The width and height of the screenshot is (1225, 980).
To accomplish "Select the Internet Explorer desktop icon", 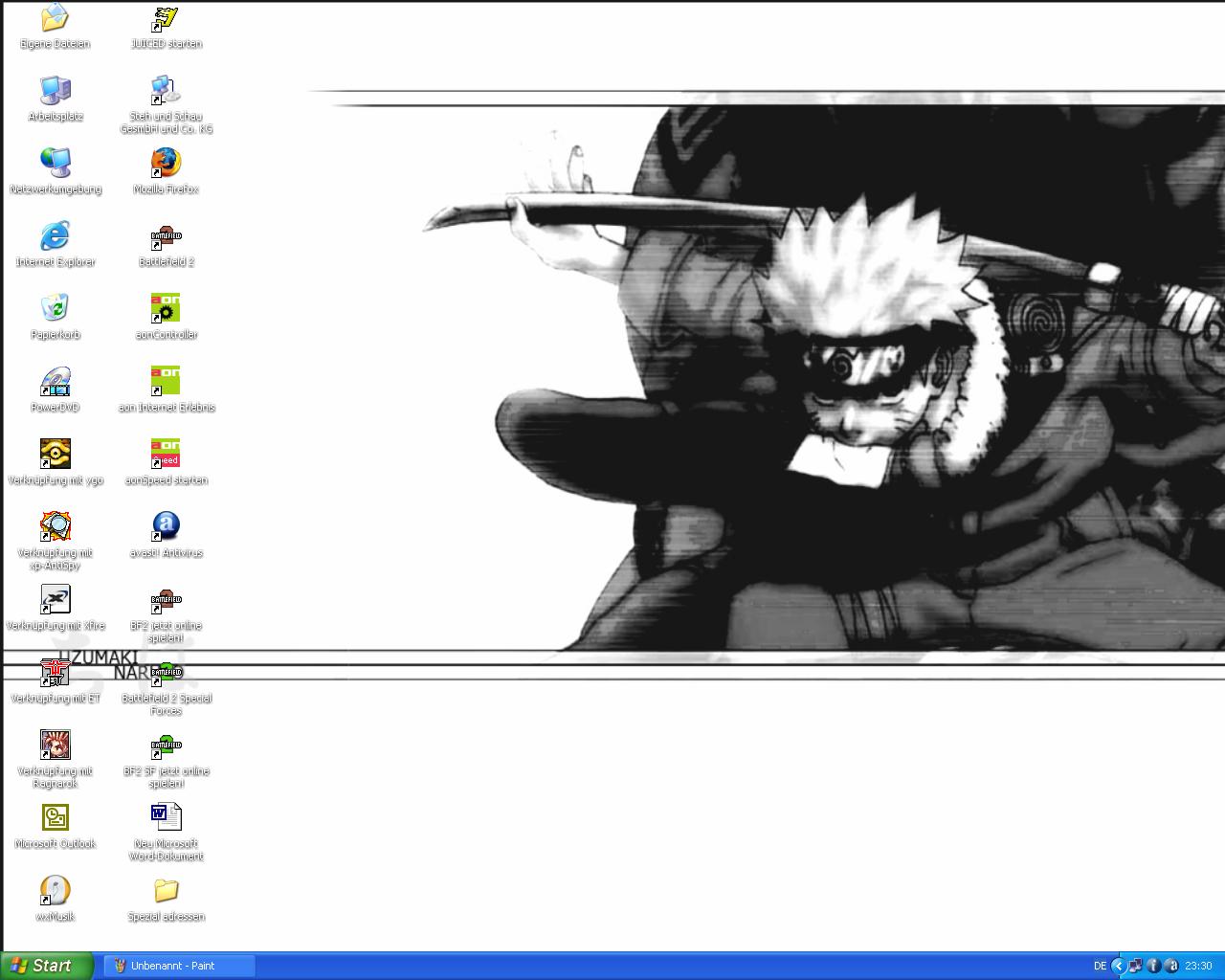I will pyautogui.click(x=56, y=235).
